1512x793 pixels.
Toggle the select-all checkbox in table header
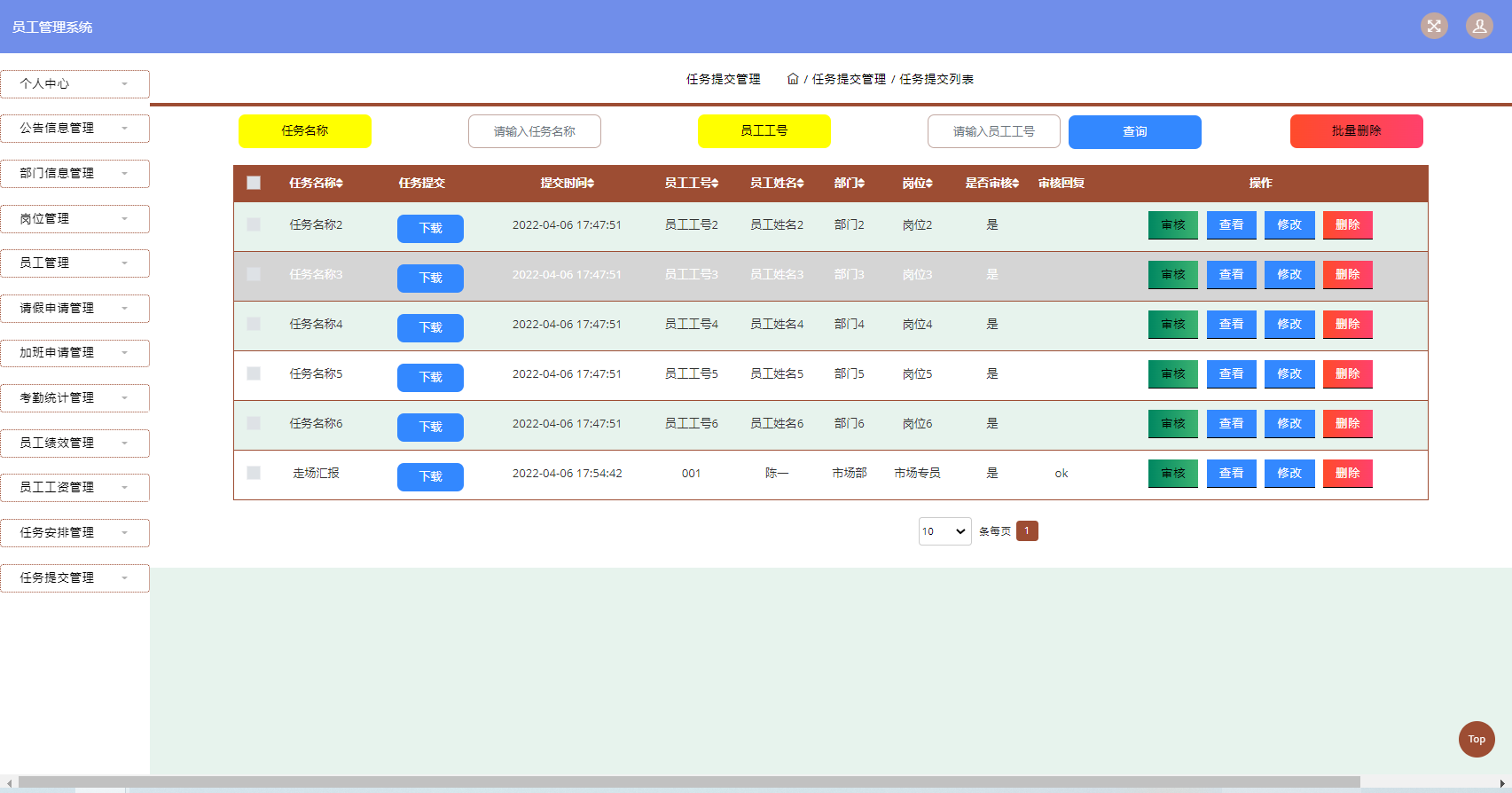click(254, 183)
